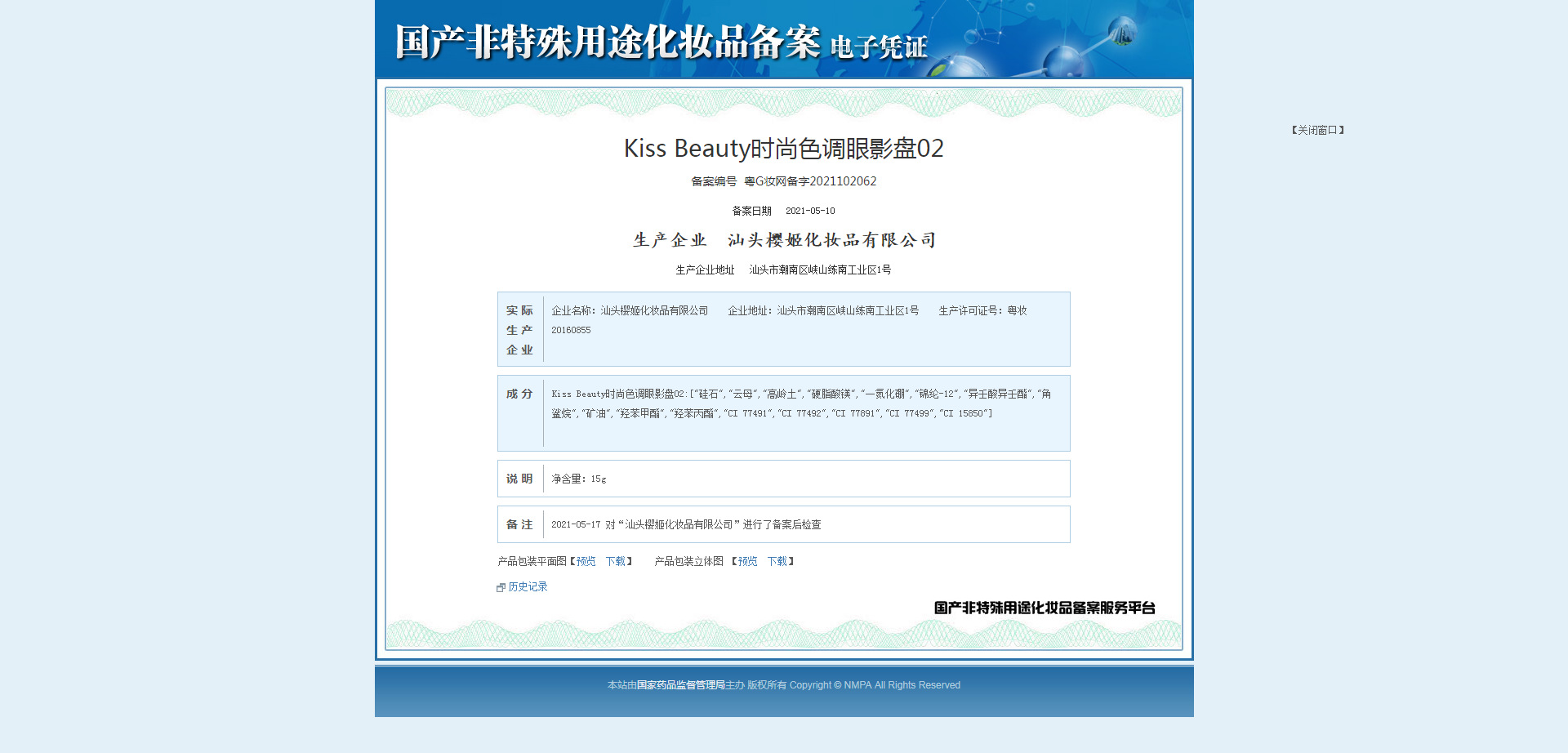Click the 实际生产企业 section label
The image size is (1568, 753).
coord(519,330)
